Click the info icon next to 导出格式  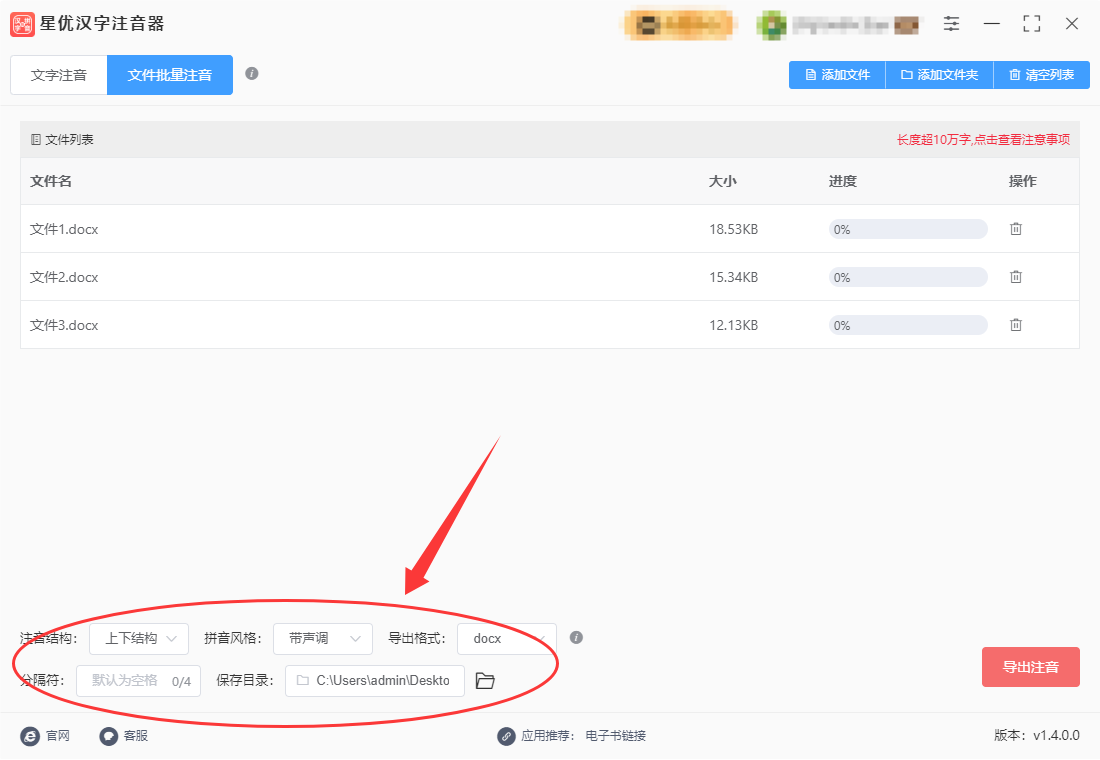576,637
